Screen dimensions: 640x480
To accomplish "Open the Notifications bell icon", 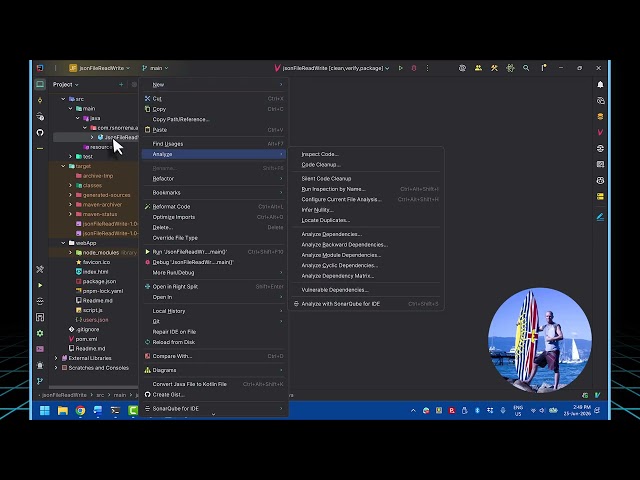I will coord(600,84).
